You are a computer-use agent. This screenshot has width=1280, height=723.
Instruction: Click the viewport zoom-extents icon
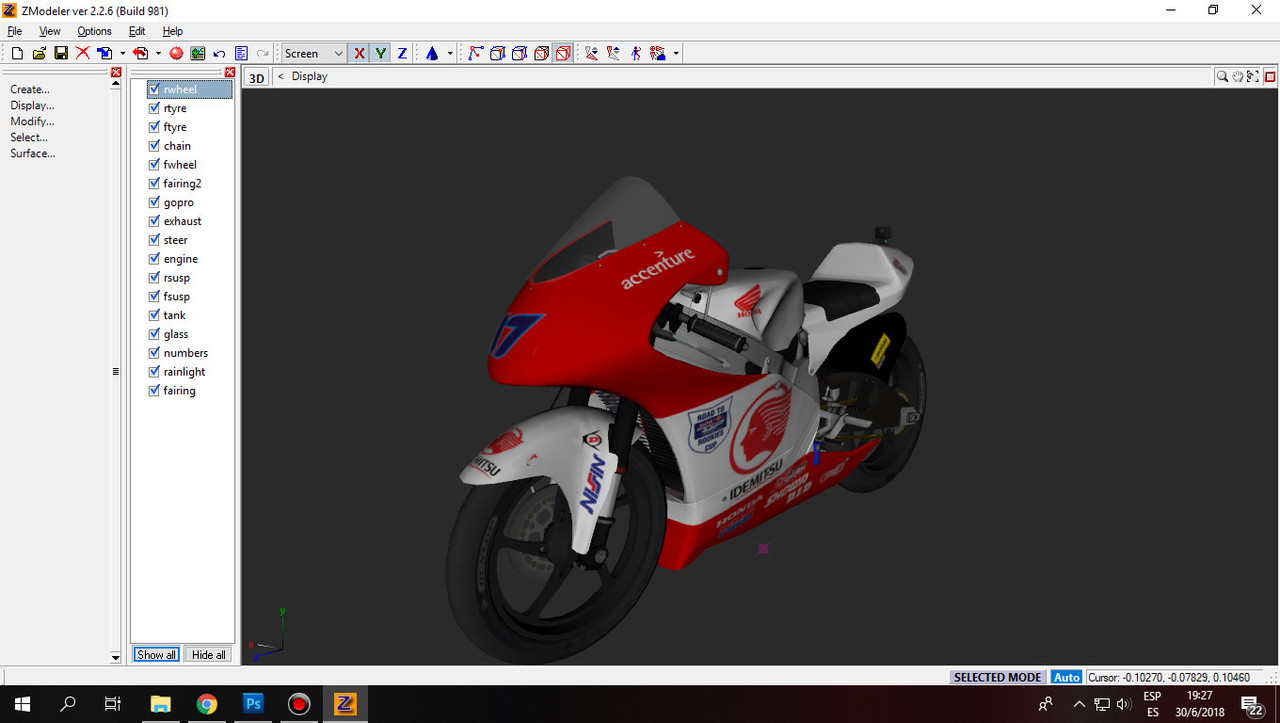click(x=1252, y=76)
